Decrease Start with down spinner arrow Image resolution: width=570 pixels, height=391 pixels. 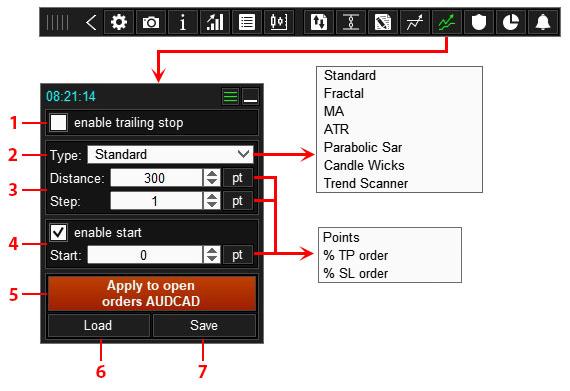(212, 259)
